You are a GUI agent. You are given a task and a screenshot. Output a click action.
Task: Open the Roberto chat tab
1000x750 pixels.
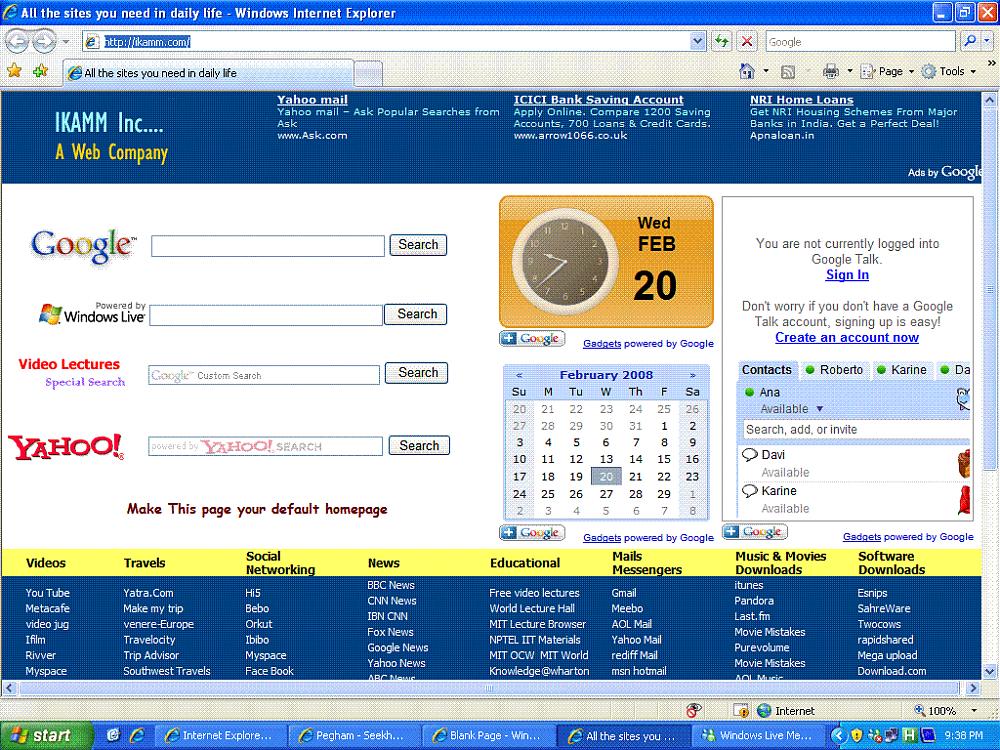point(834,370)
